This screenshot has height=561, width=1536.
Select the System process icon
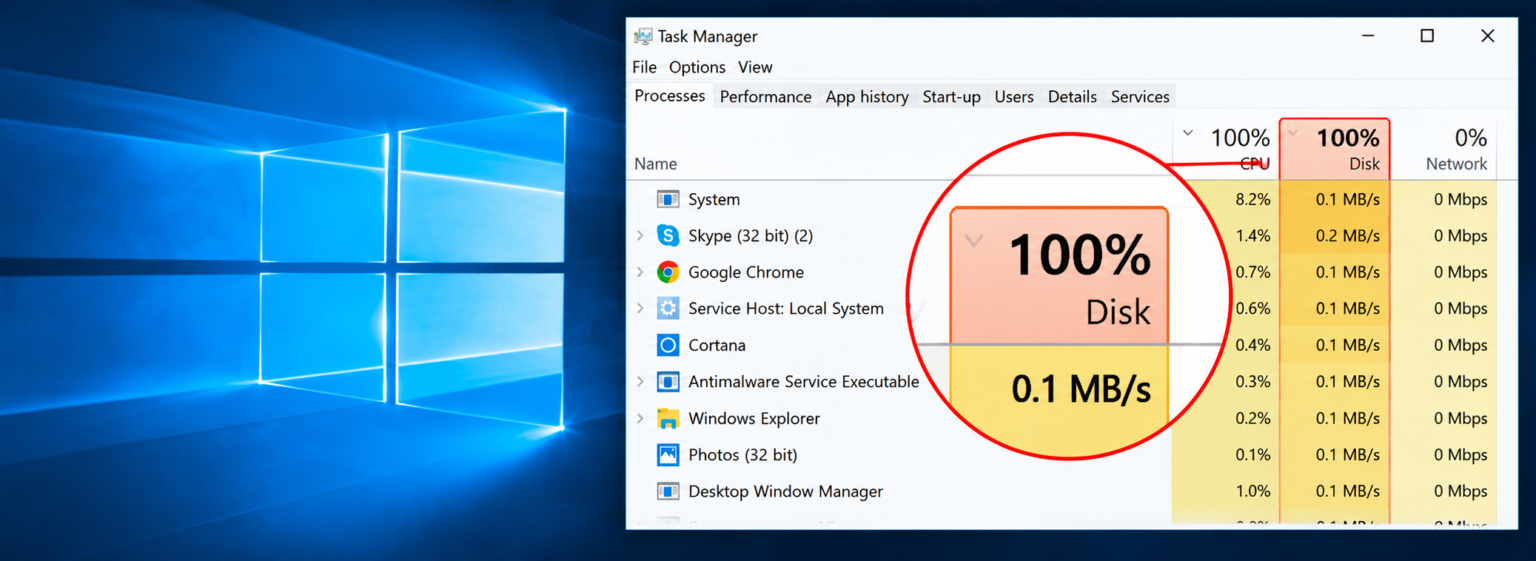click(668, 200)
